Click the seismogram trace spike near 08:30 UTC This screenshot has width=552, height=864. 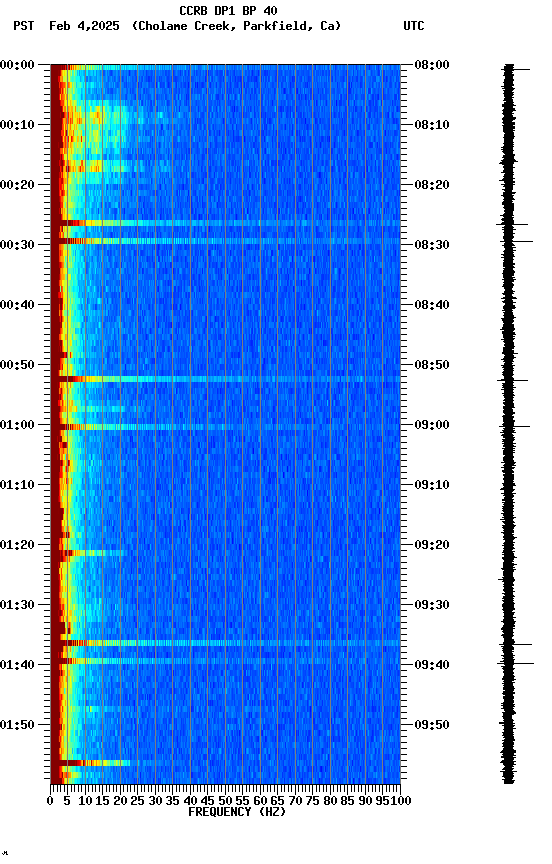[516, 241]
